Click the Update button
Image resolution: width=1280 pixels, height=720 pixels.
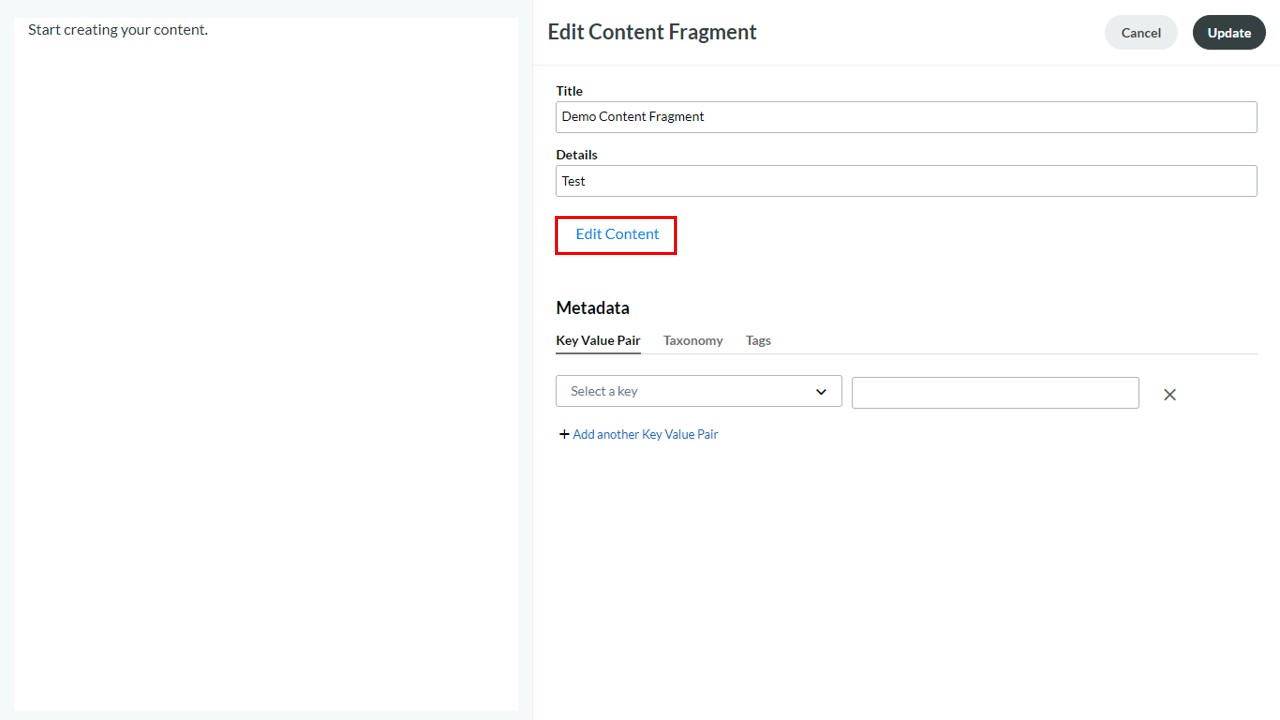1229,33
